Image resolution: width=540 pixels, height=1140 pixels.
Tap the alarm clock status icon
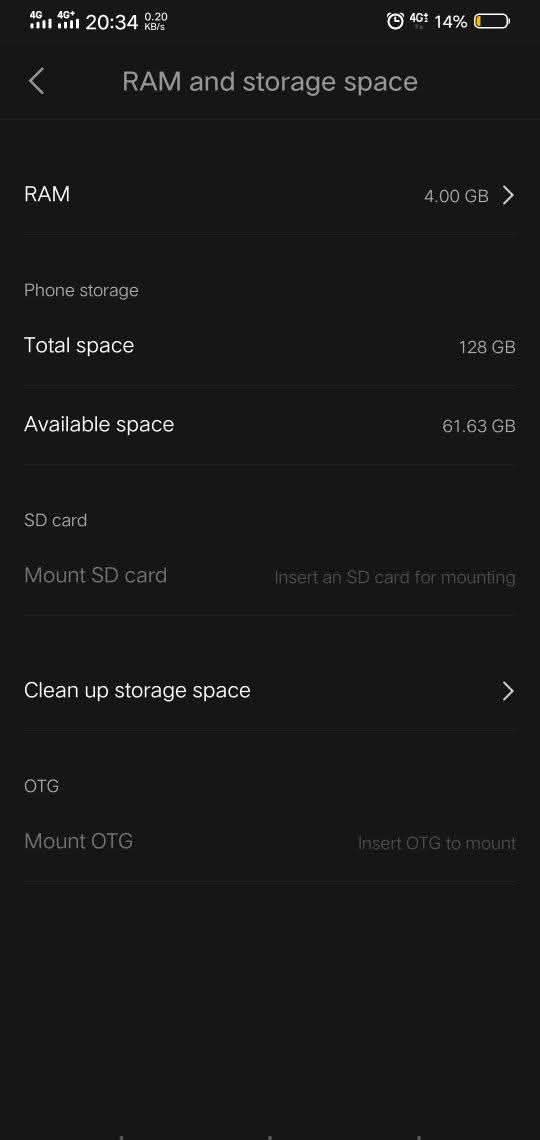(395, 22)
